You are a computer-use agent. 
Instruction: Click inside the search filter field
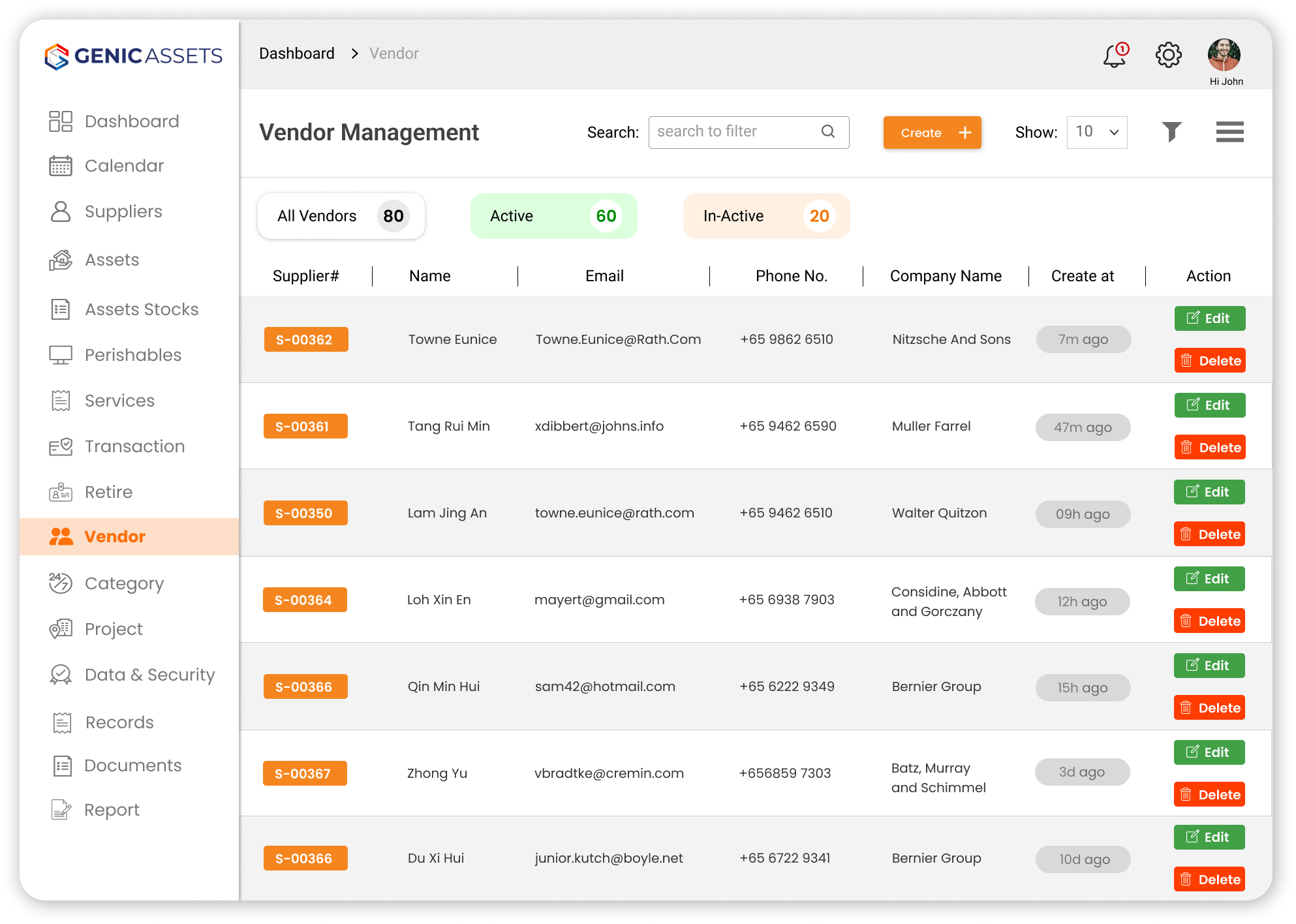click(731, 132)
